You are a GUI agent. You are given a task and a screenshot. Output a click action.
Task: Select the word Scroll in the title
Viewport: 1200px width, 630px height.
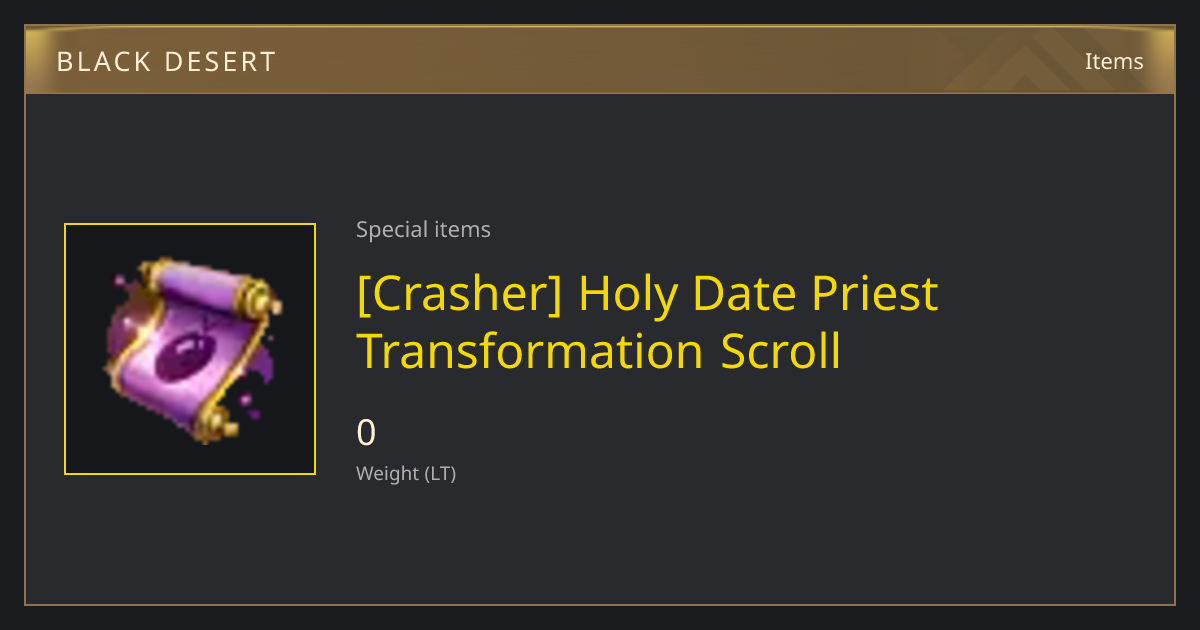coord(781,352)
